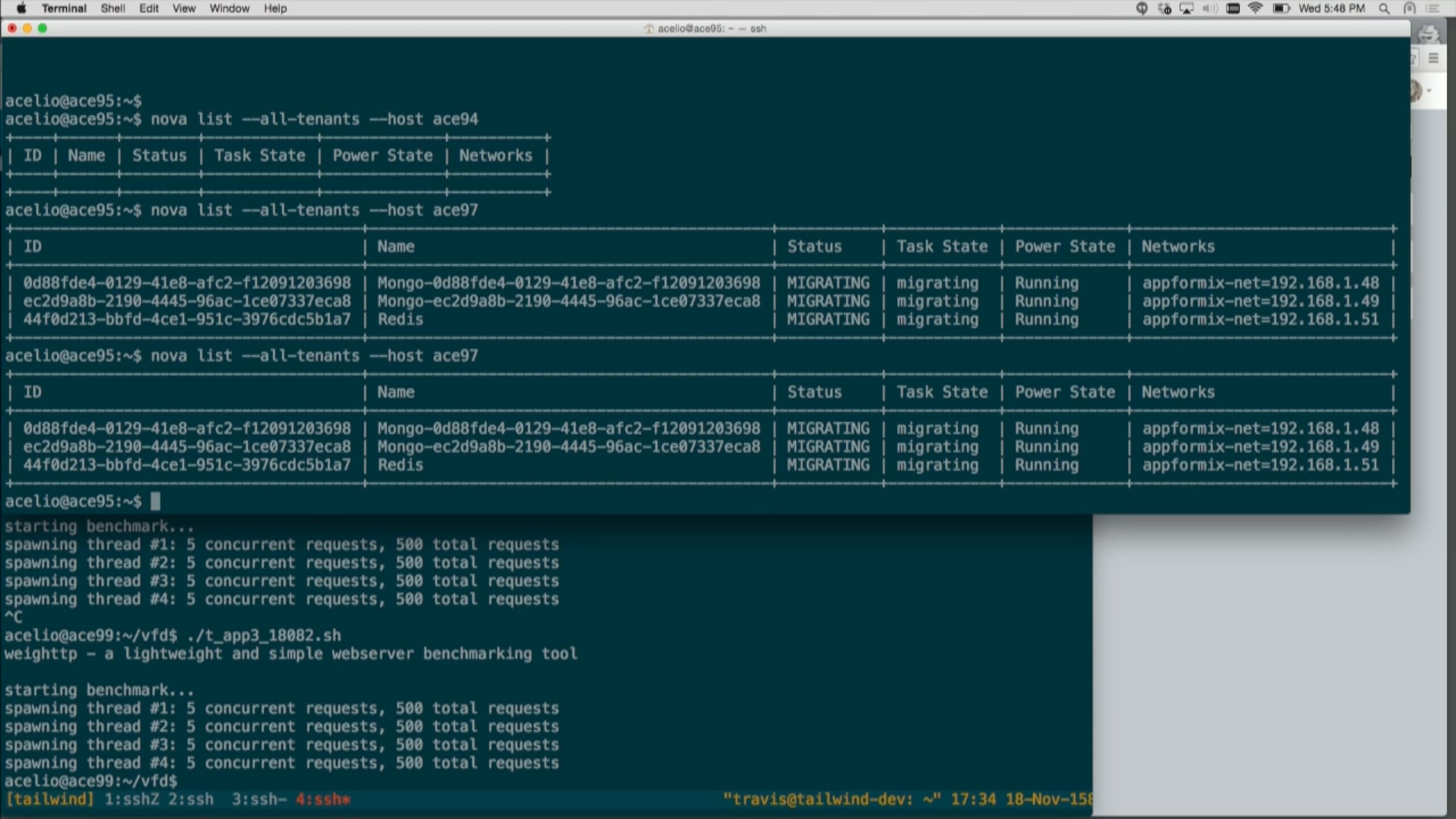
Task: Close the terminal window with red button
Action: tap(12, 29)
